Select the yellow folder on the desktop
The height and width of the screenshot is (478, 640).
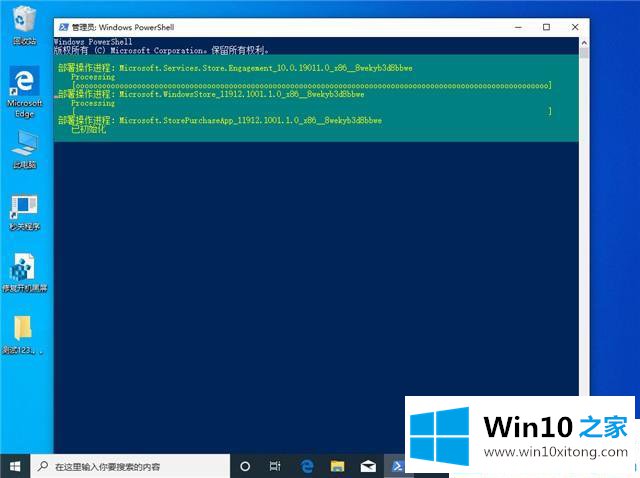point(23,334)
